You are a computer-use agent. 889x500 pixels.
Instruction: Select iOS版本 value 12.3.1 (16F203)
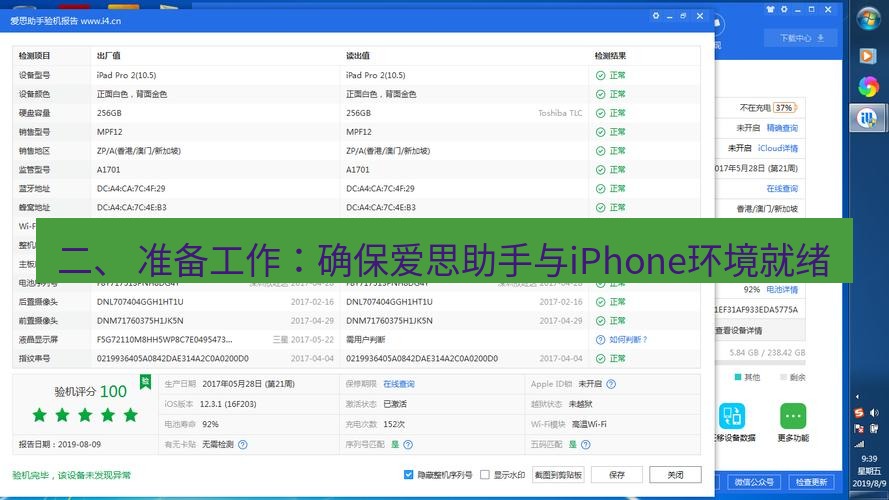pyautogui.click(x=228, y=404)
